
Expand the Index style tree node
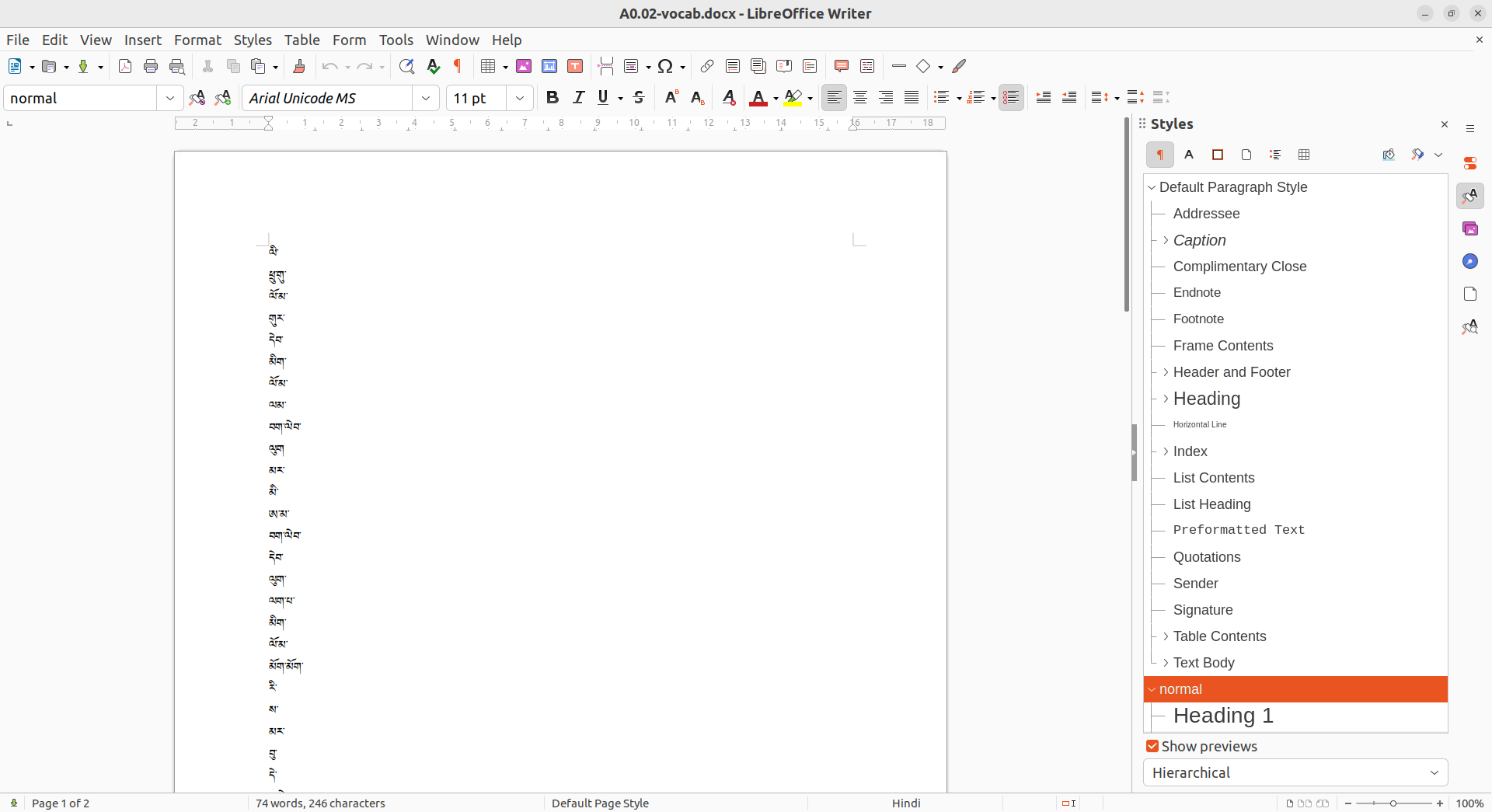tap(1166, 451)
